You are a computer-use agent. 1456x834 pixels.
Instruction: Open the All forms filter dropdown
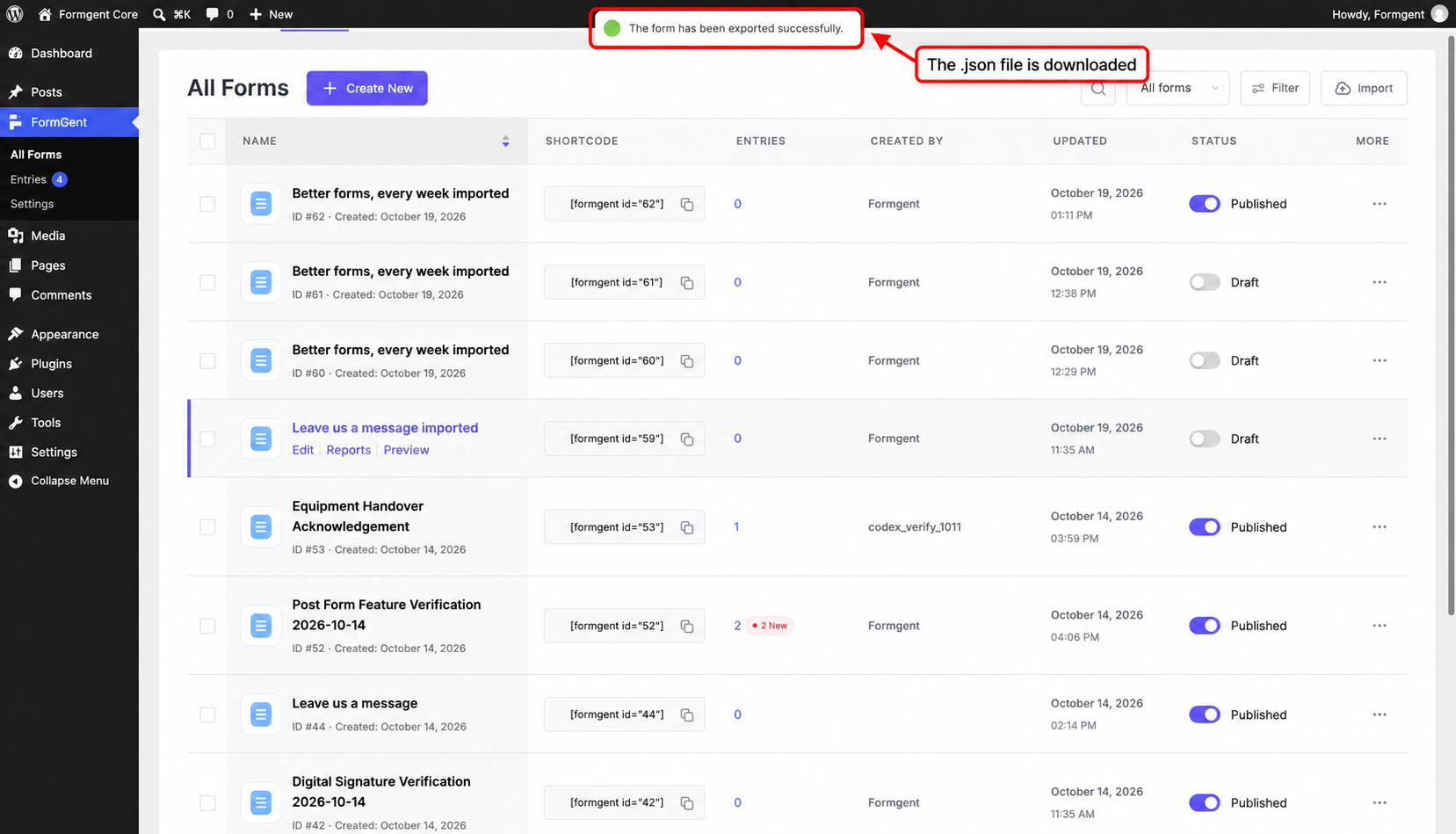point(1178,89)
